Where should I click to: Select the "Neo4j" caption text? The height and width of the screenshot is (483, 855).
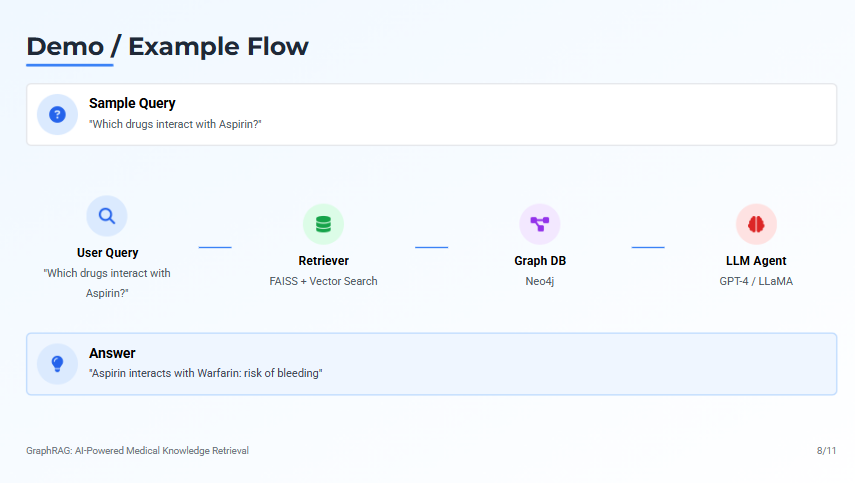540,281
